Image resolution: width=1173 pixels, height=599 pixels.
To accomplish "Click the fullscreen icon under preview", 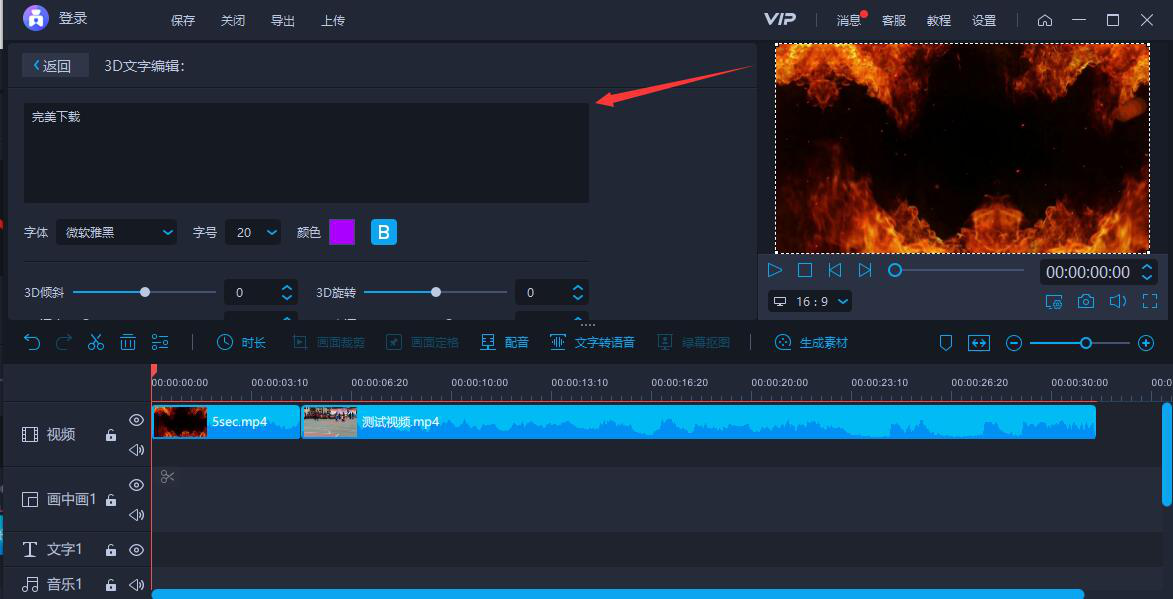I will (x=1149, y=301).
